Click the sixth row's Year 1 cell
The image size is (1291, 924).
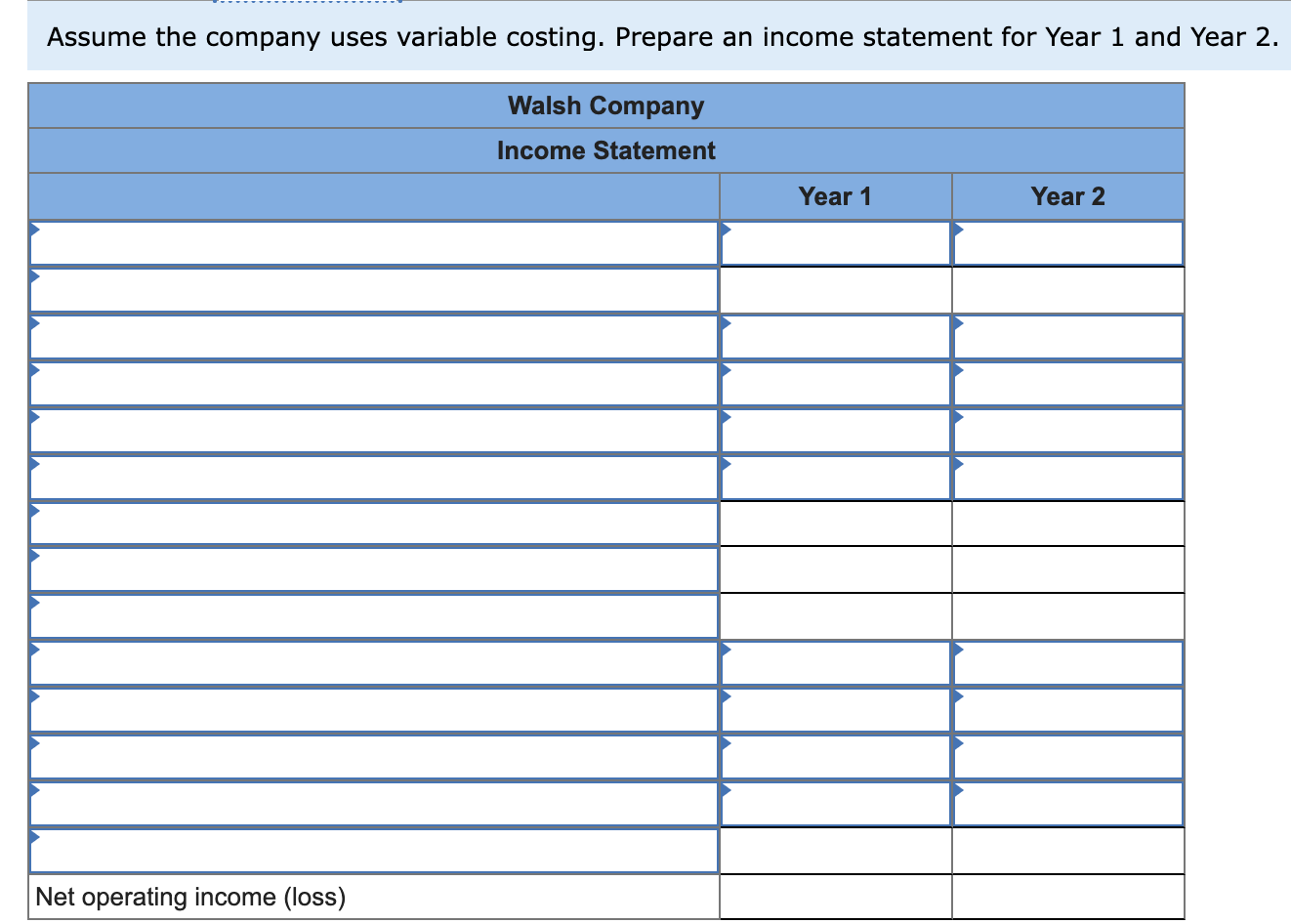[836, 478]
